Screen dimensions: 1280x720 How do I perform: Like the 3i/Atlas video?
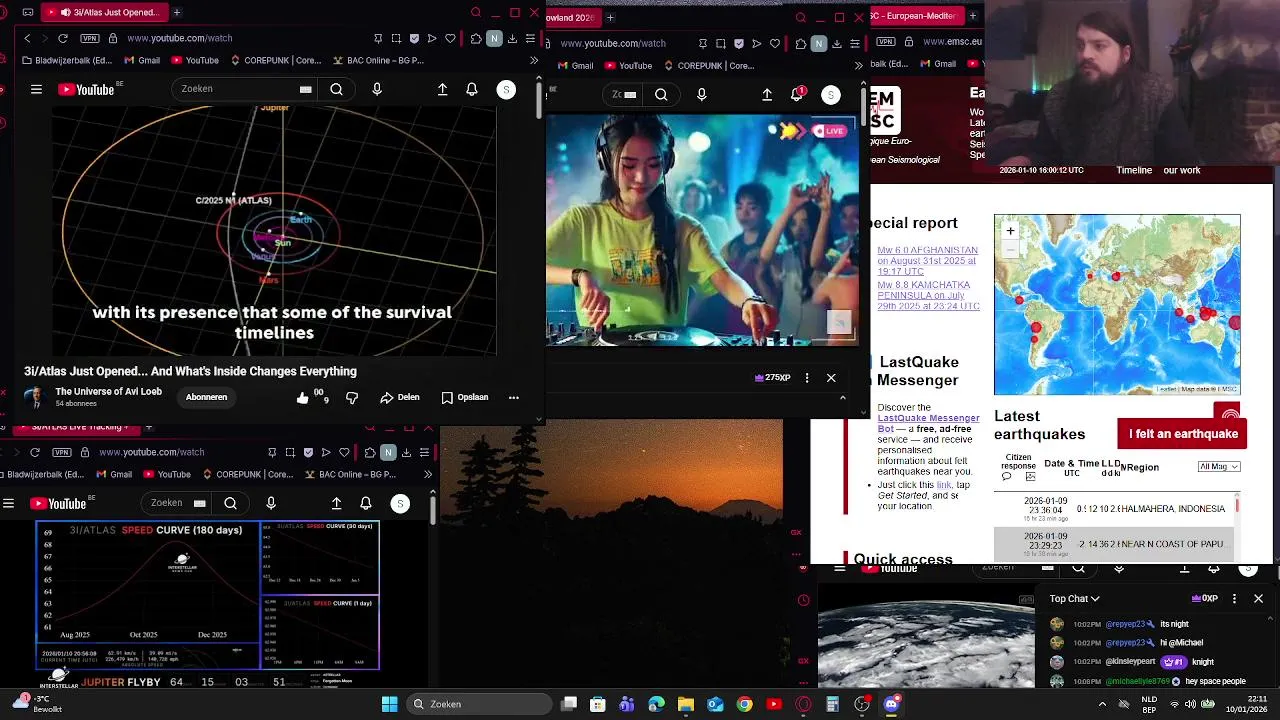[x=303, y=398]
